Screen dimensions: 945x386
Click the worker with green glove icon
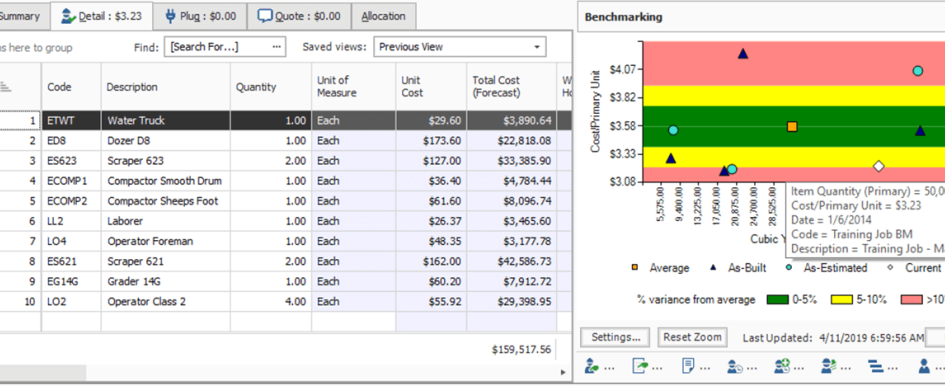[592, 365]
